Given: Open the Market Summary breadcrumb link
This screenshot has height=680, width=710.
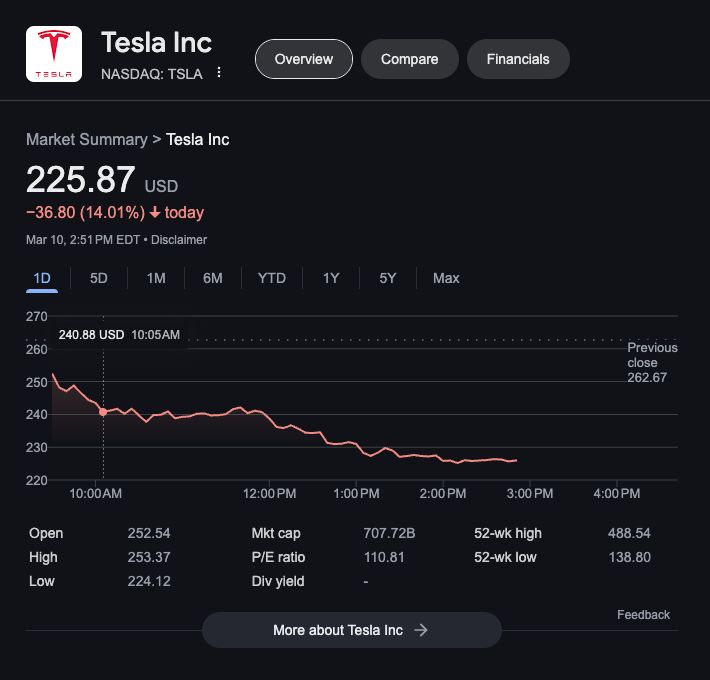Looking at the screenshot, I should tap(87, 139).
